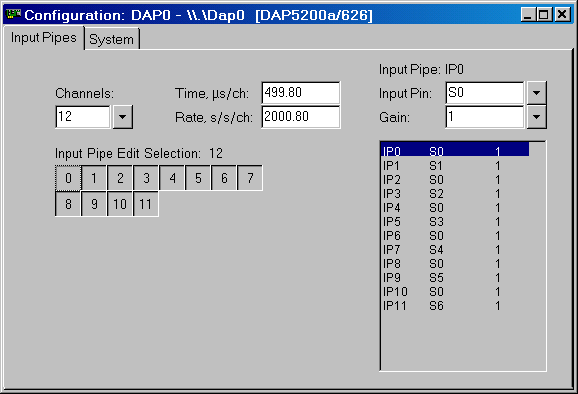Click the application icon in the title bar
The image size is (578, 394).
coord(14,14)
